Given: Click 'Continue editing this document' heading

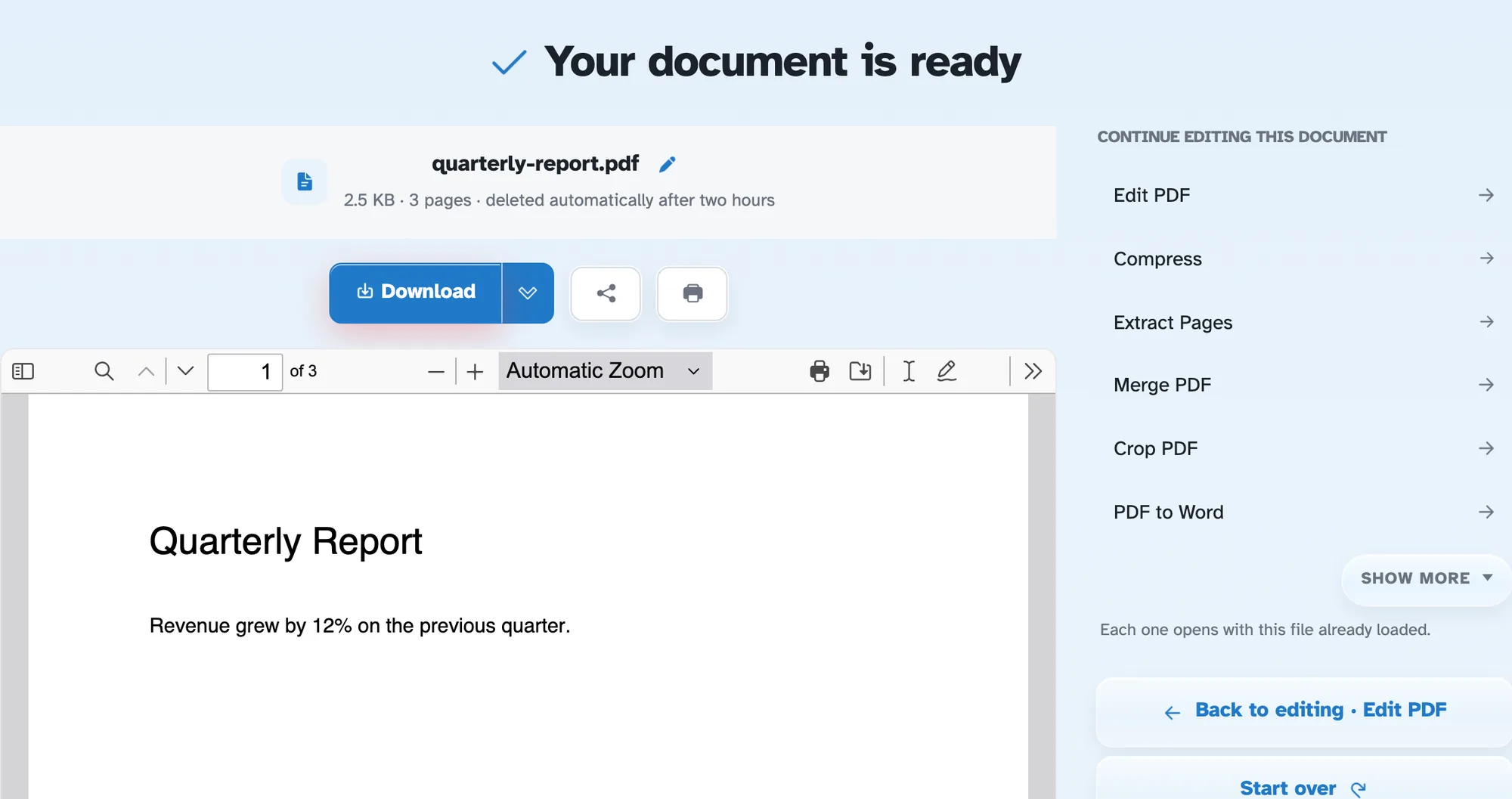Looking at the screenshot, I should point(1242,137).
